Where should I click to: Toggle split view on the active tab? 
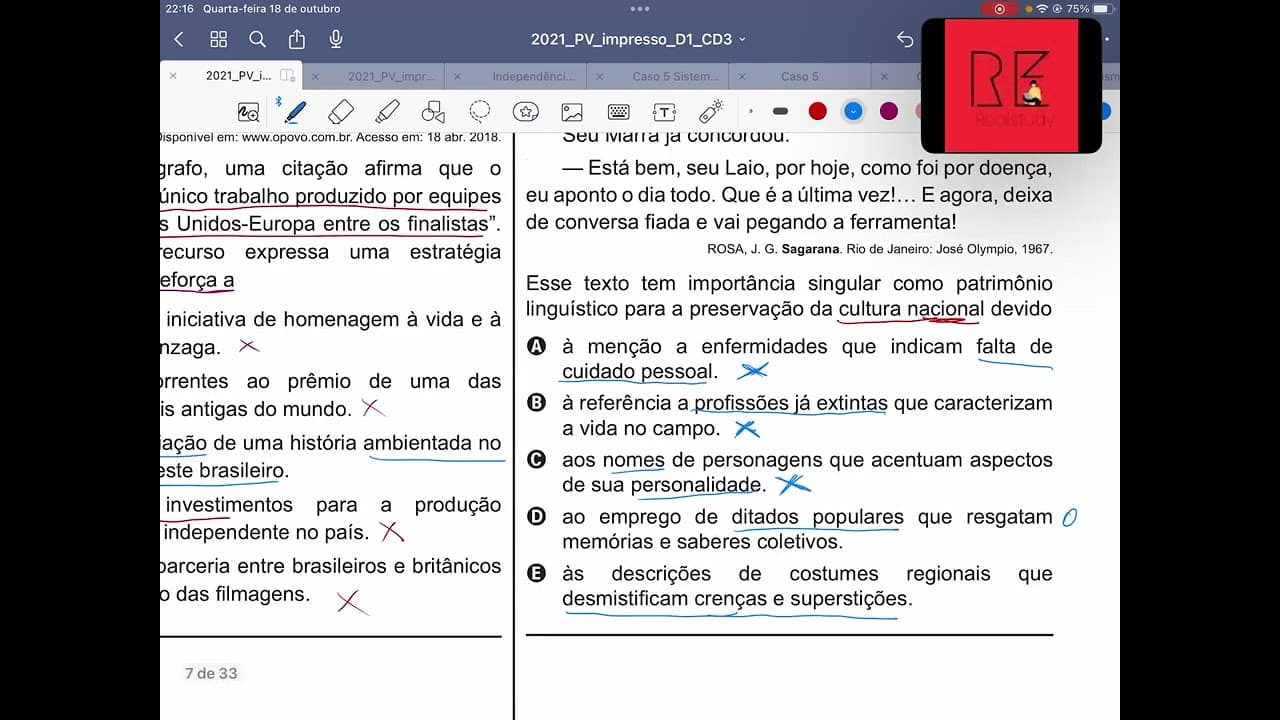click(x=288, y=76)
